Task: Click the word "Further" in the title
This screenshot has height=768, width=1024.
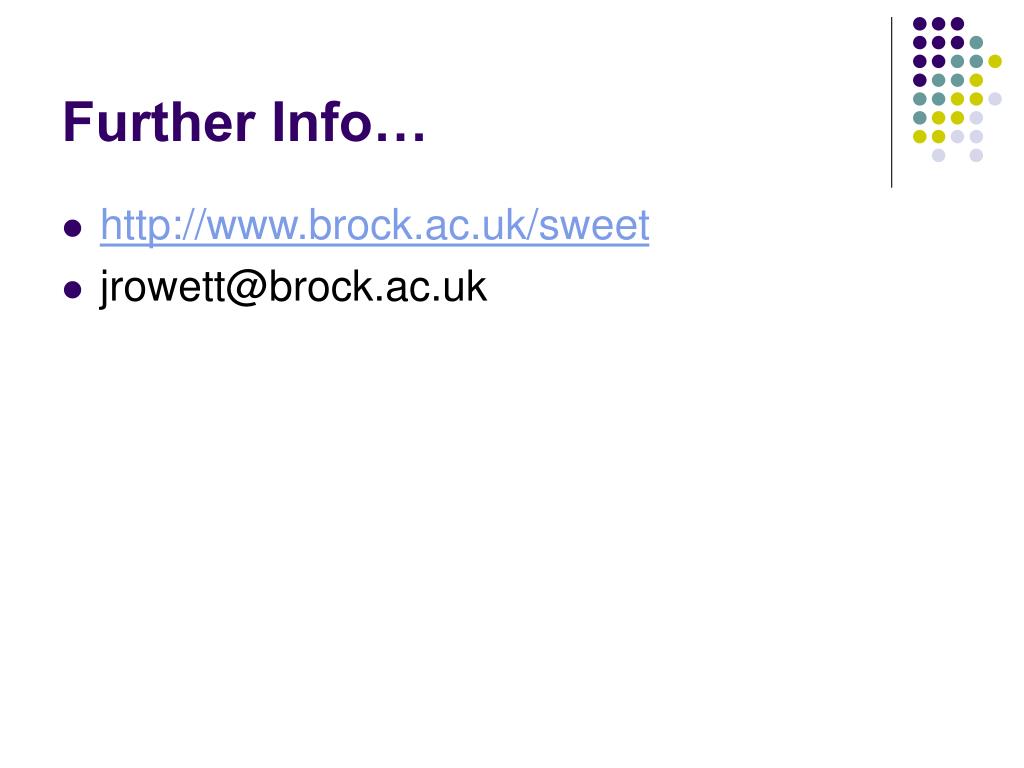Action: [159, 121]
